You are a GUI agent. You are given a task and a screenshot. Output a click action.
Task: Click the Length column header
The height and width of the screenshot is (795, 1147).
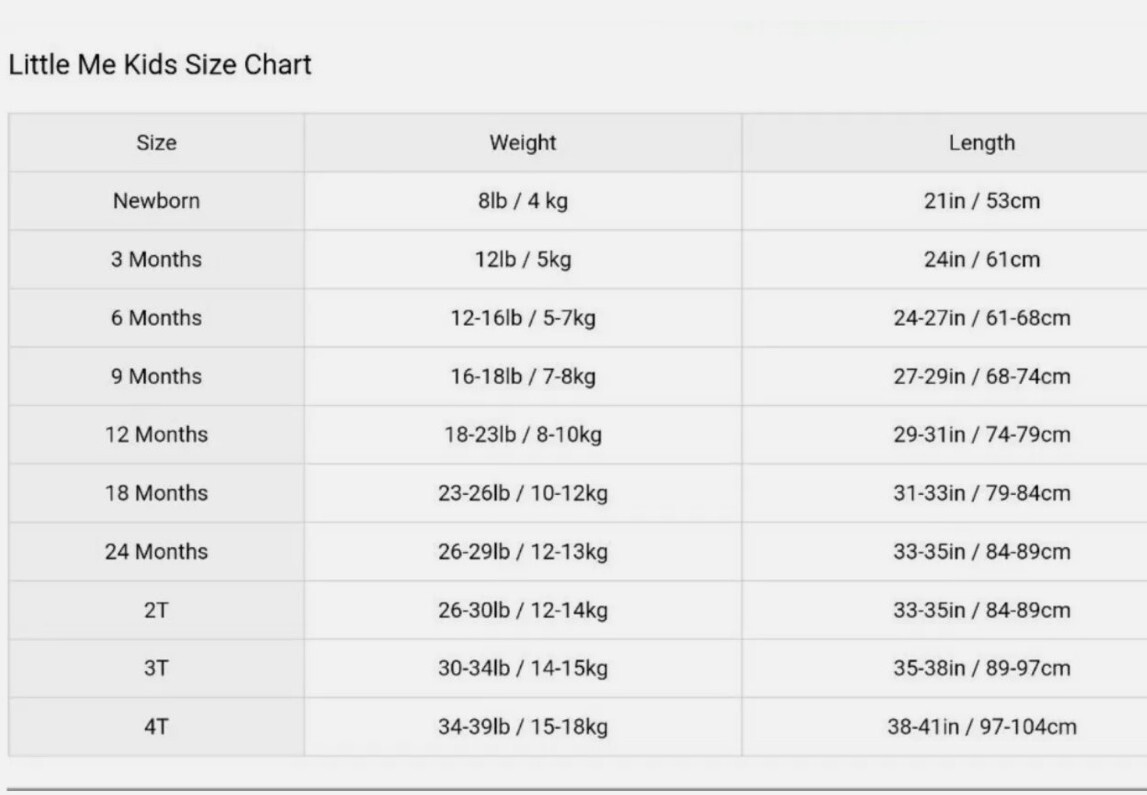981,143
